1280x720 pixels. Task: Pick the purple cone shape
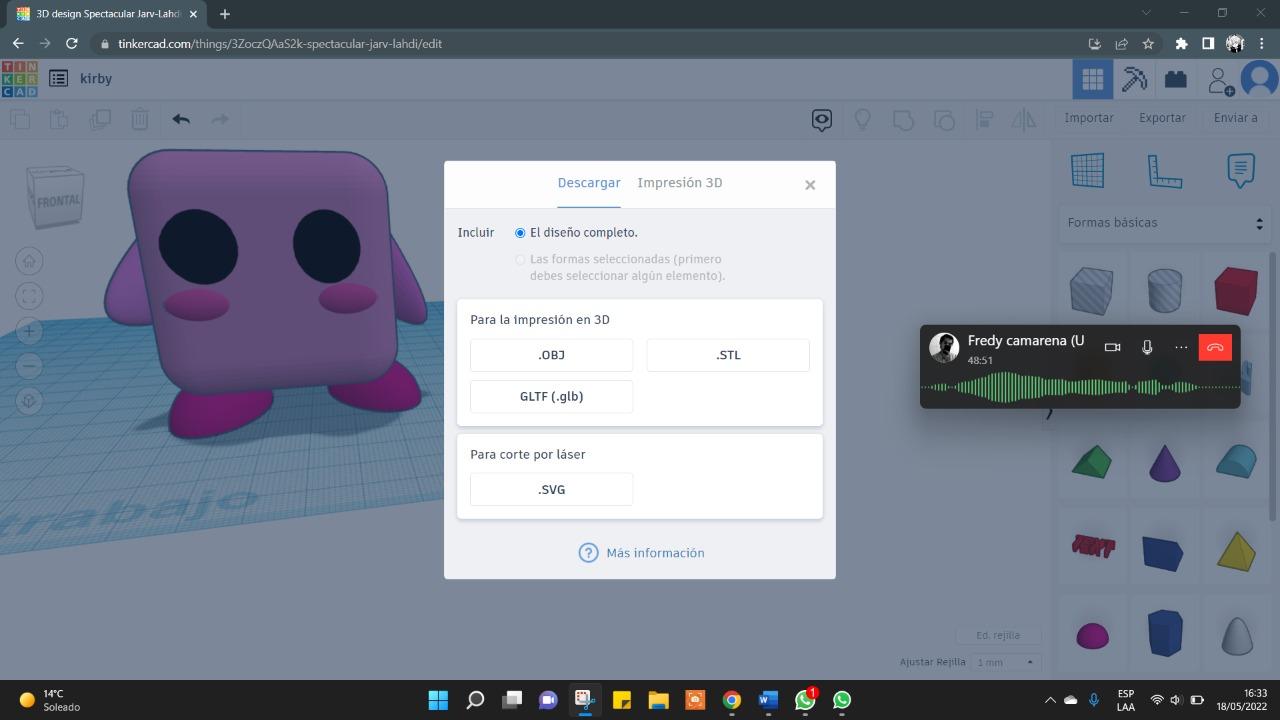coord(1164,462)
